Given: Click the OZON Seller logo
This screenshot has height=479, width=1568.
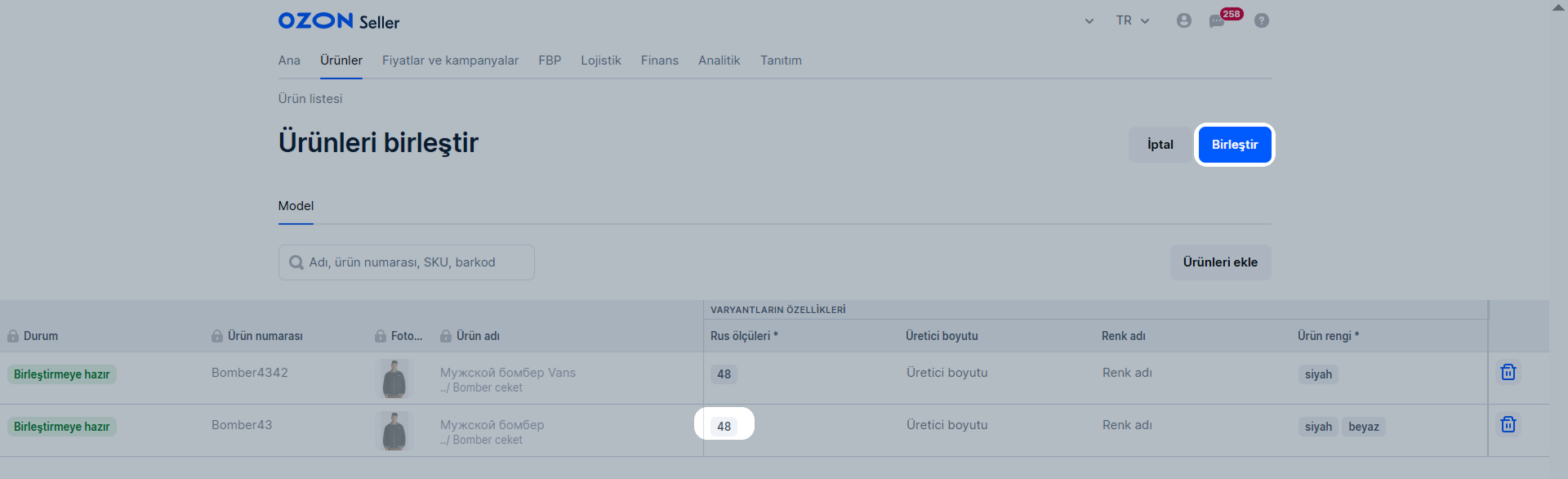Looking at the screenshot, I should pyautogui.click(x=339, y=21).
